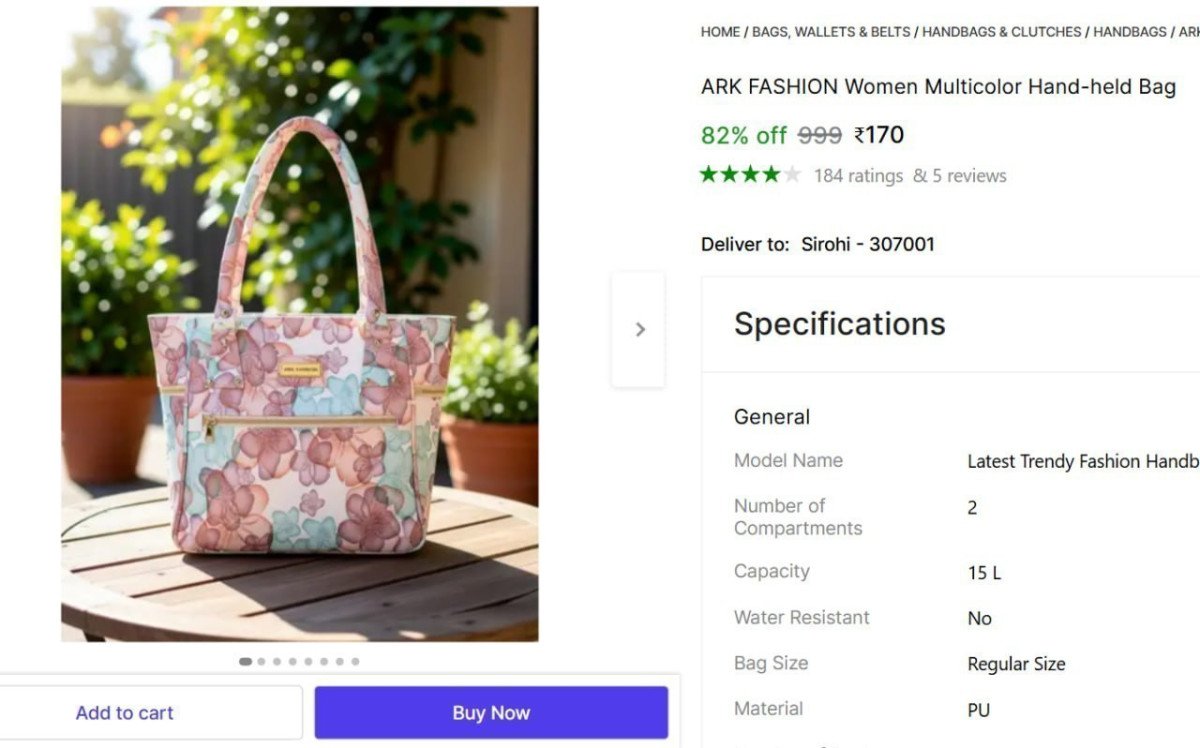Open BAGS, WALLETS & BELTS breadcrumb

coord(830,31)
